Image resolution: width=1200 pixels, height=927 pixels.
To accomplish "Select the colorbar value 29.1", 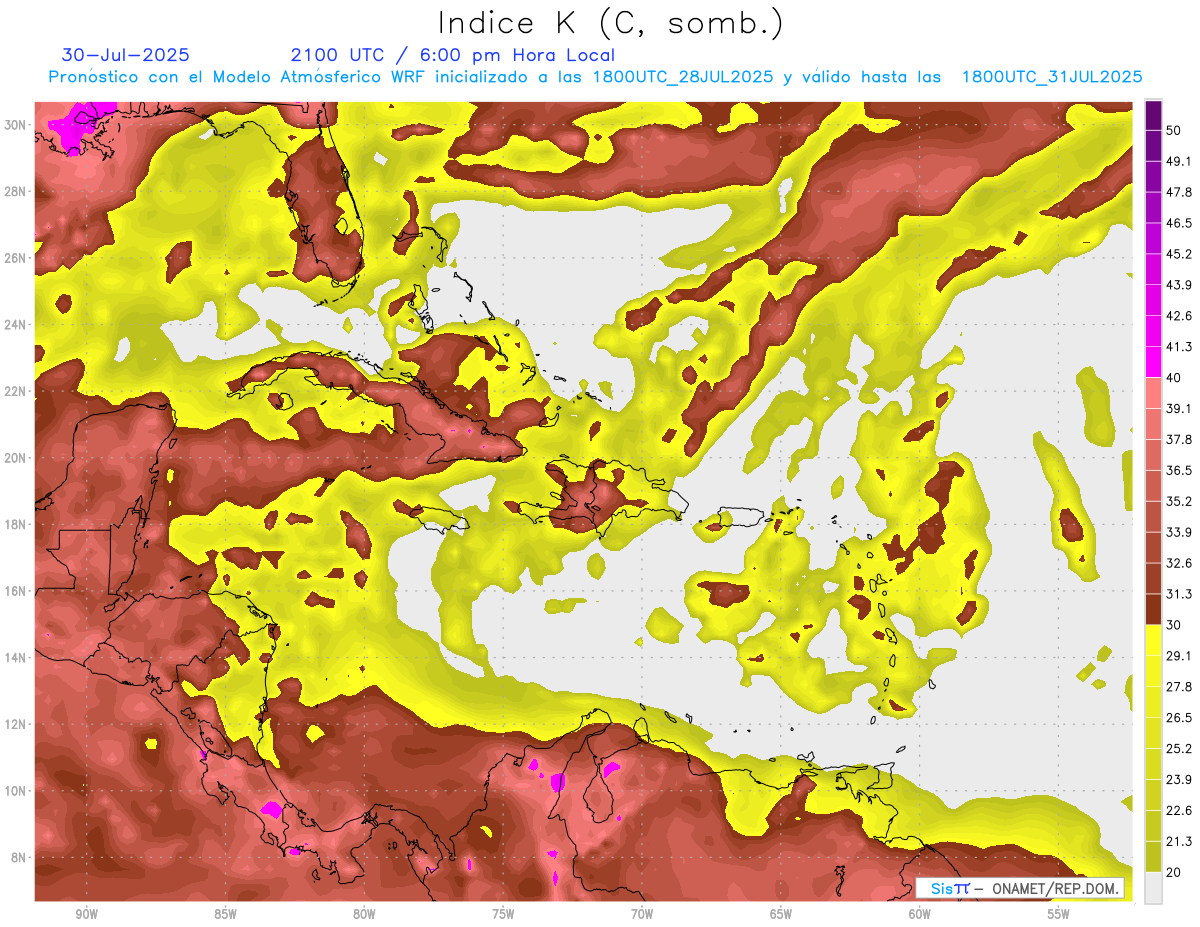I will [x=1179, y=656].
